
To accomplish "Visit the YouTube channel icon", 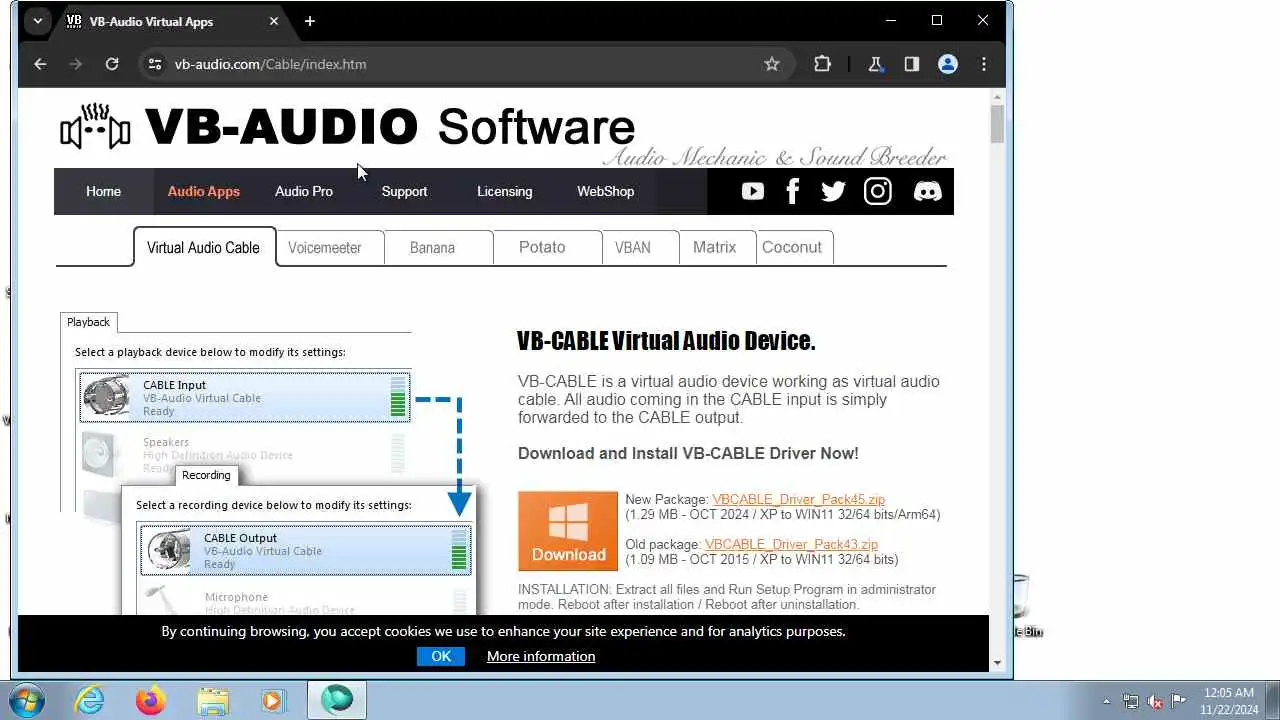I will click(x=753, y=191).
